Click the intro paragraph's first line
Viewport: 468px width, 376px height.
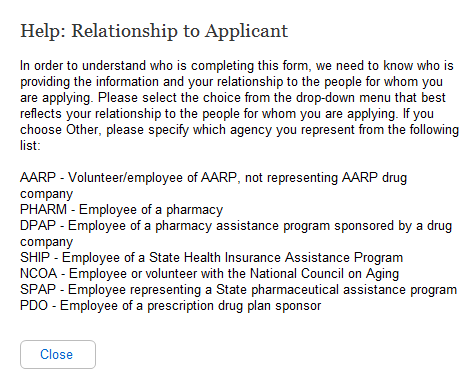coord(237,66)
